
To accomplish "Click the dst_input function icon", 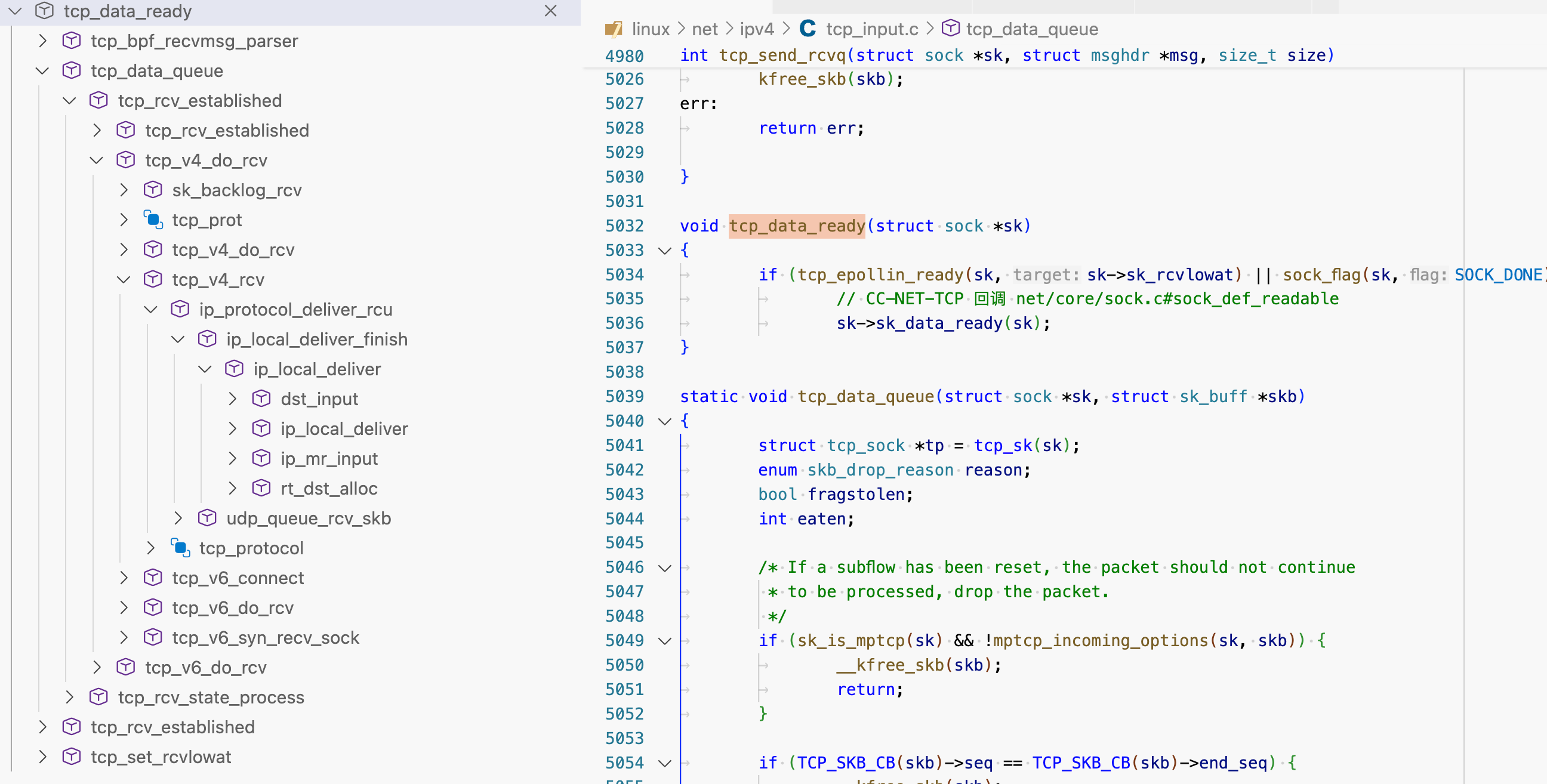I will [x=261, y=399].
